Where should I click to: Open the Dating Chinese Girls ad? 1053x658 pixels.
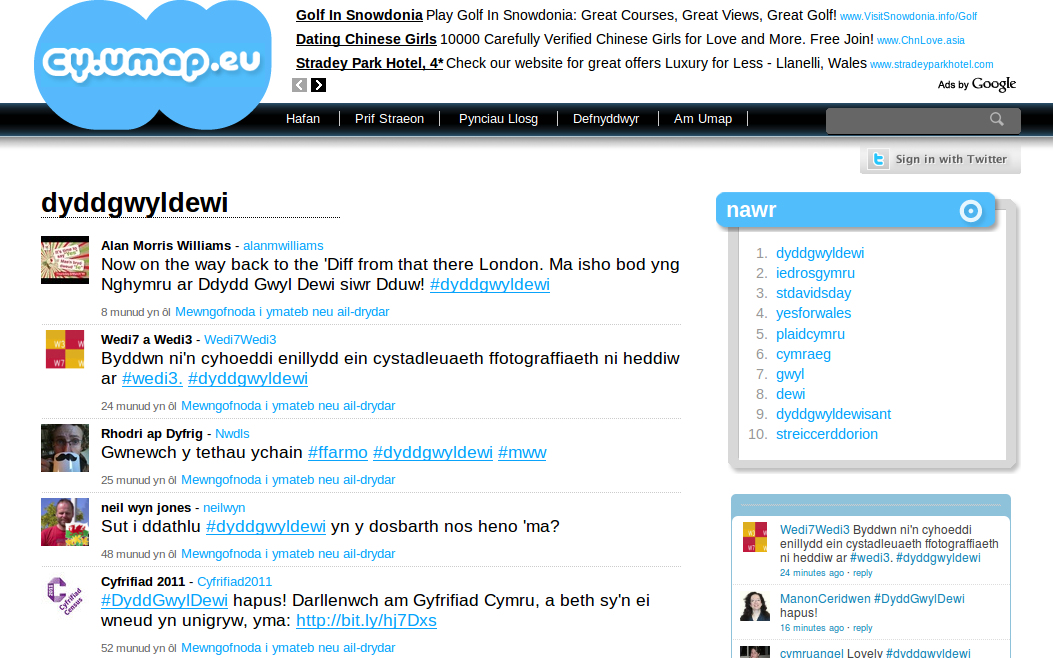(366, 39)
